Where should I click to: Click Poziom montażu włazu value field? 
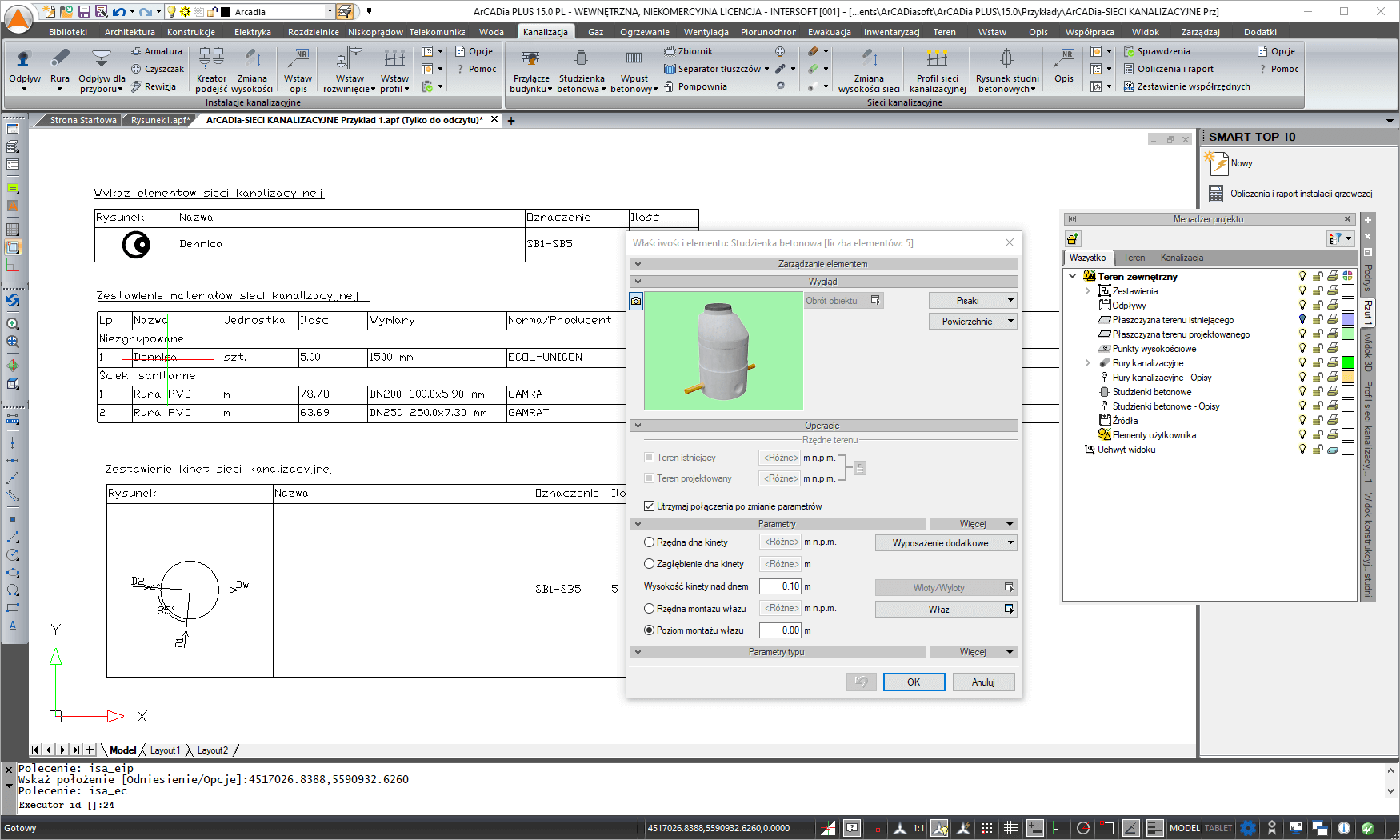[780, 630]
